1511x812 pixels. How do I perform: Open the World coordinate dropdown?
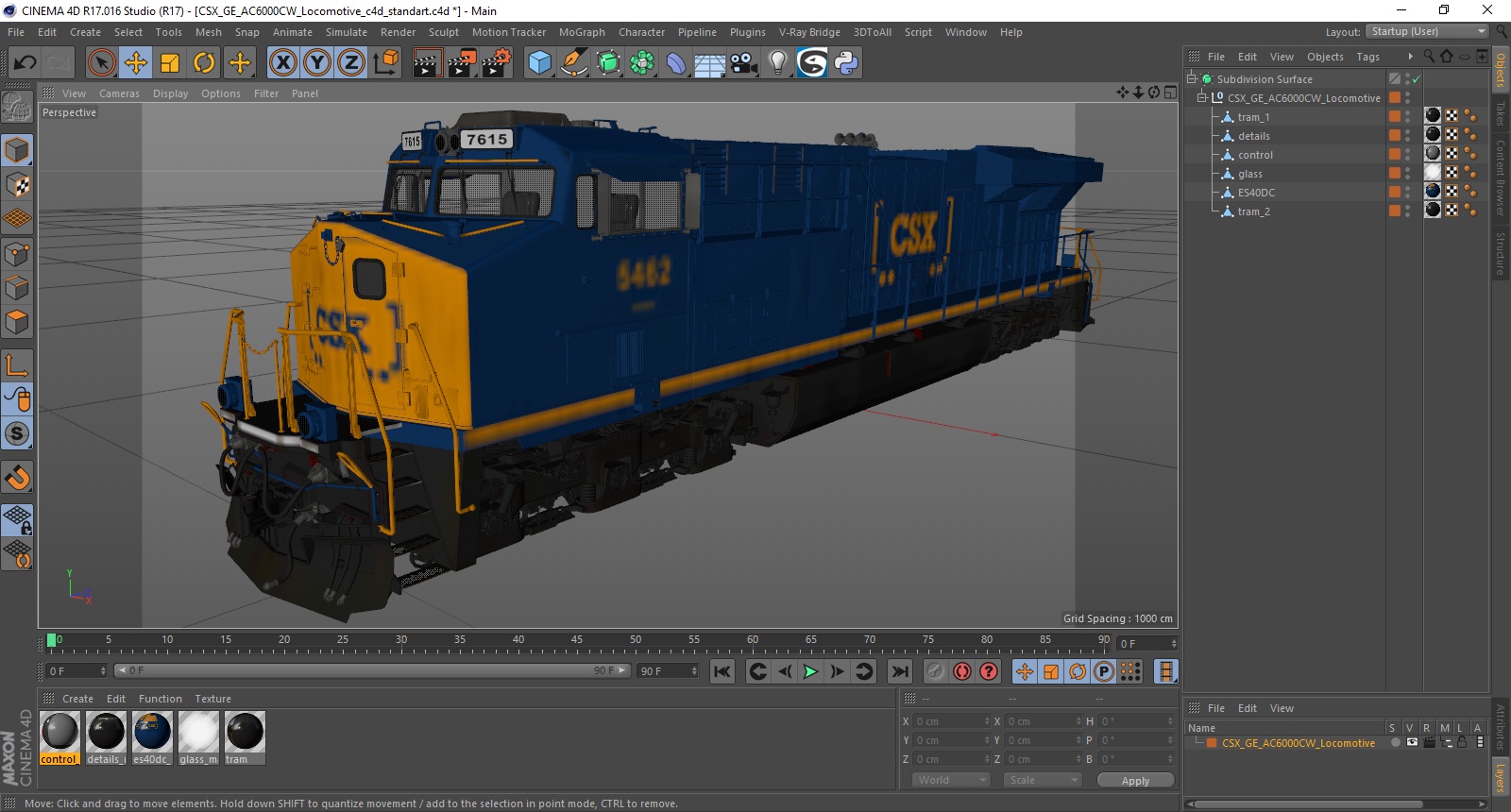pos(951,780)
